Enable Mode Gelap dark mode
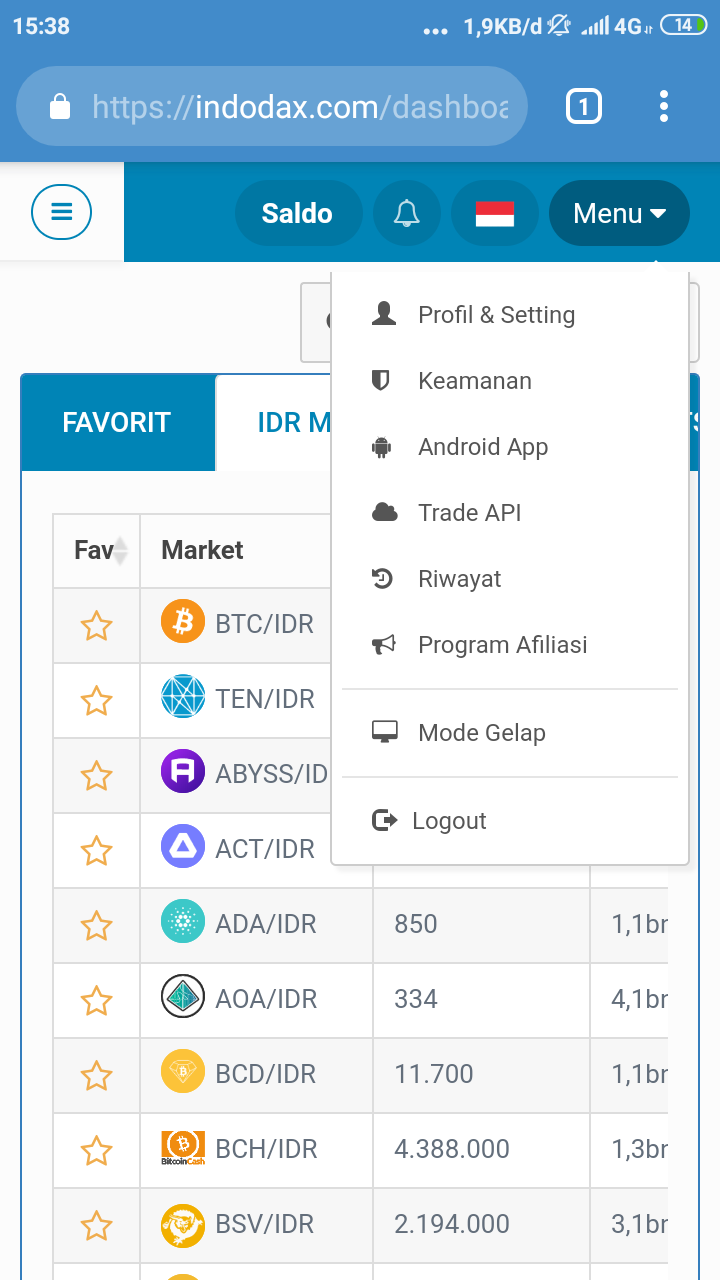 pos(510,733)
